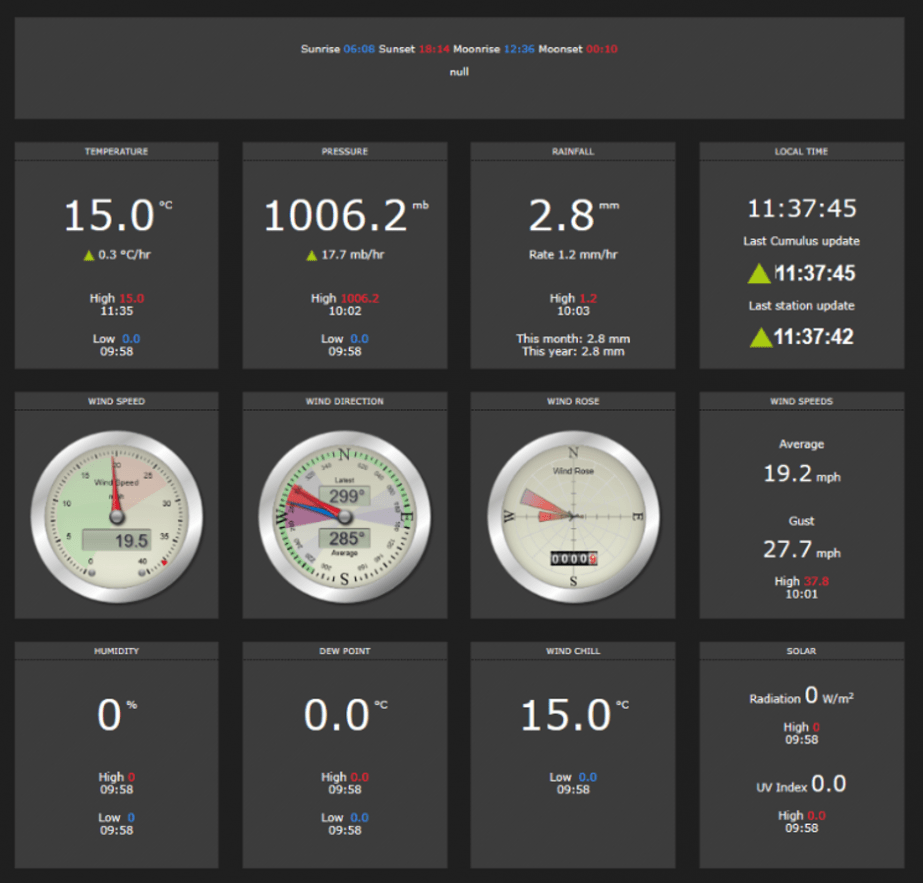This screenshot has height=883, width=923.
Task: Click the Wind Direction compass gauge
Action: (344, 516)
